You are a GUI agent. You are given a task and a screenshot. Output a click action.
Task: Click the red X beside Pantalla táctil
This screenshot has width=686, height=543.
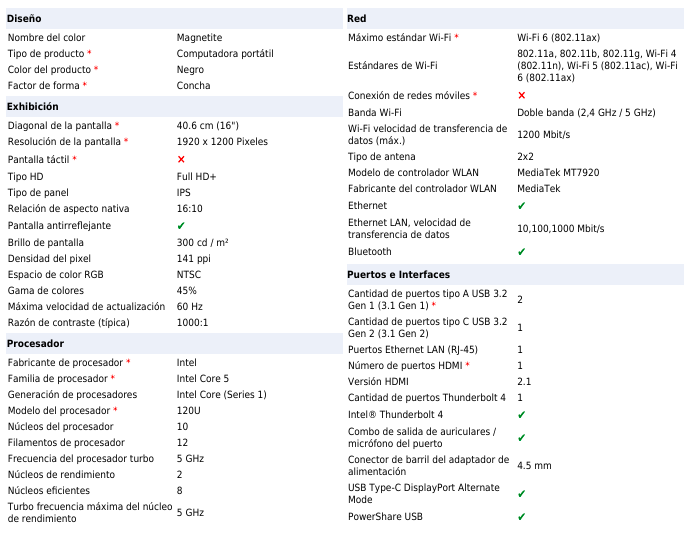[x=181, y=160]
